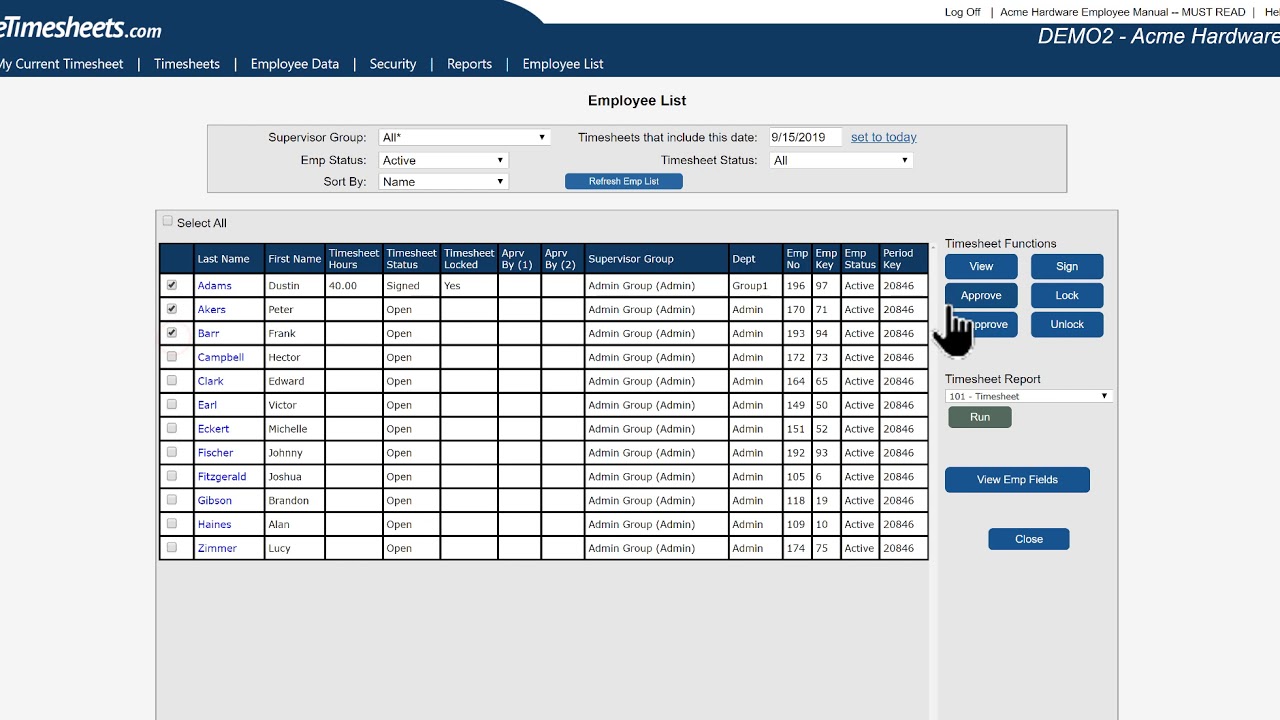Click the Signed status cell
Image resolution: width=1280 pixels, height=720 pixels.
point(411,286)
